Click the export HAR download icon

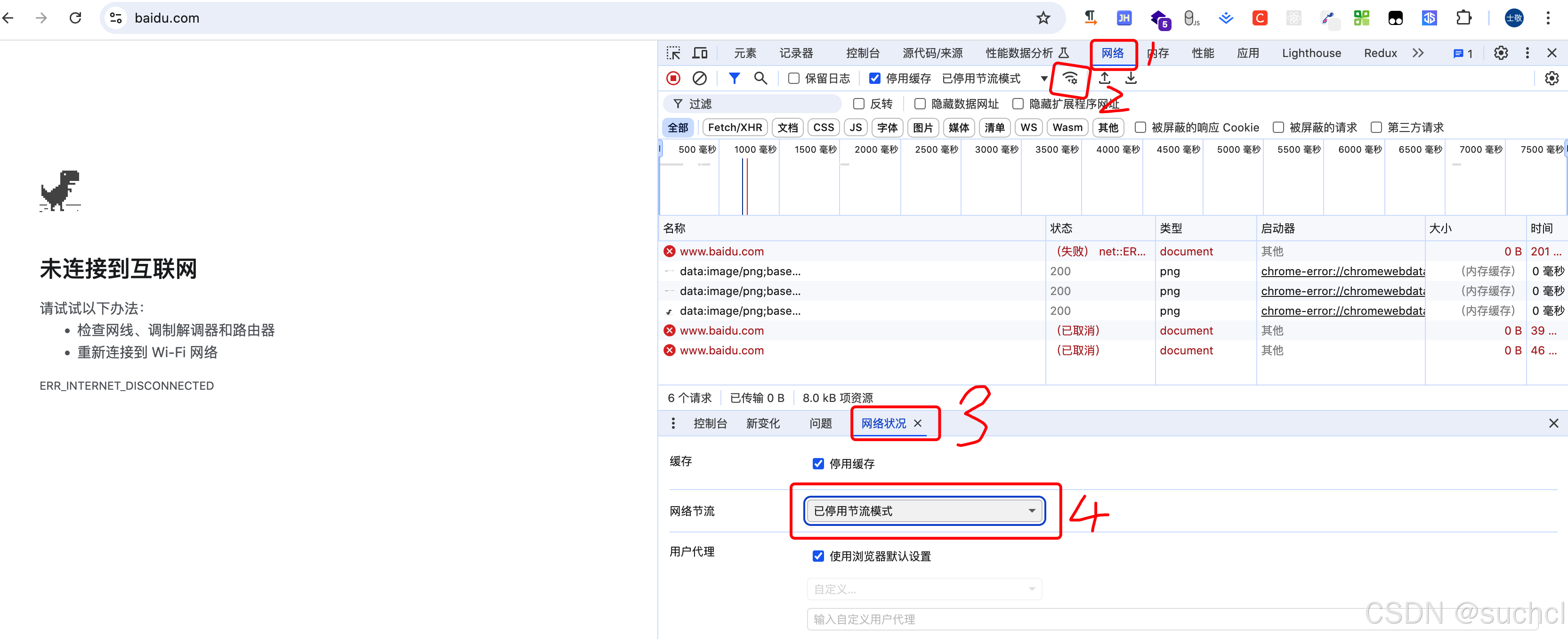(1131, 78)
